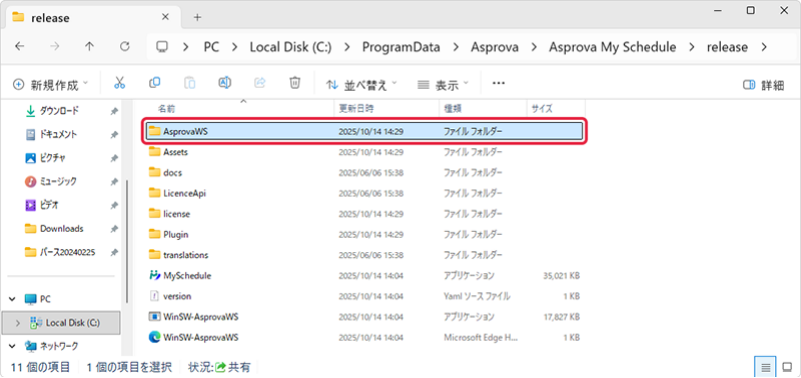This screenshot has width=801, height=378.
Task: Open the 並べ替え sort dropdown
Action: [361, 84]
